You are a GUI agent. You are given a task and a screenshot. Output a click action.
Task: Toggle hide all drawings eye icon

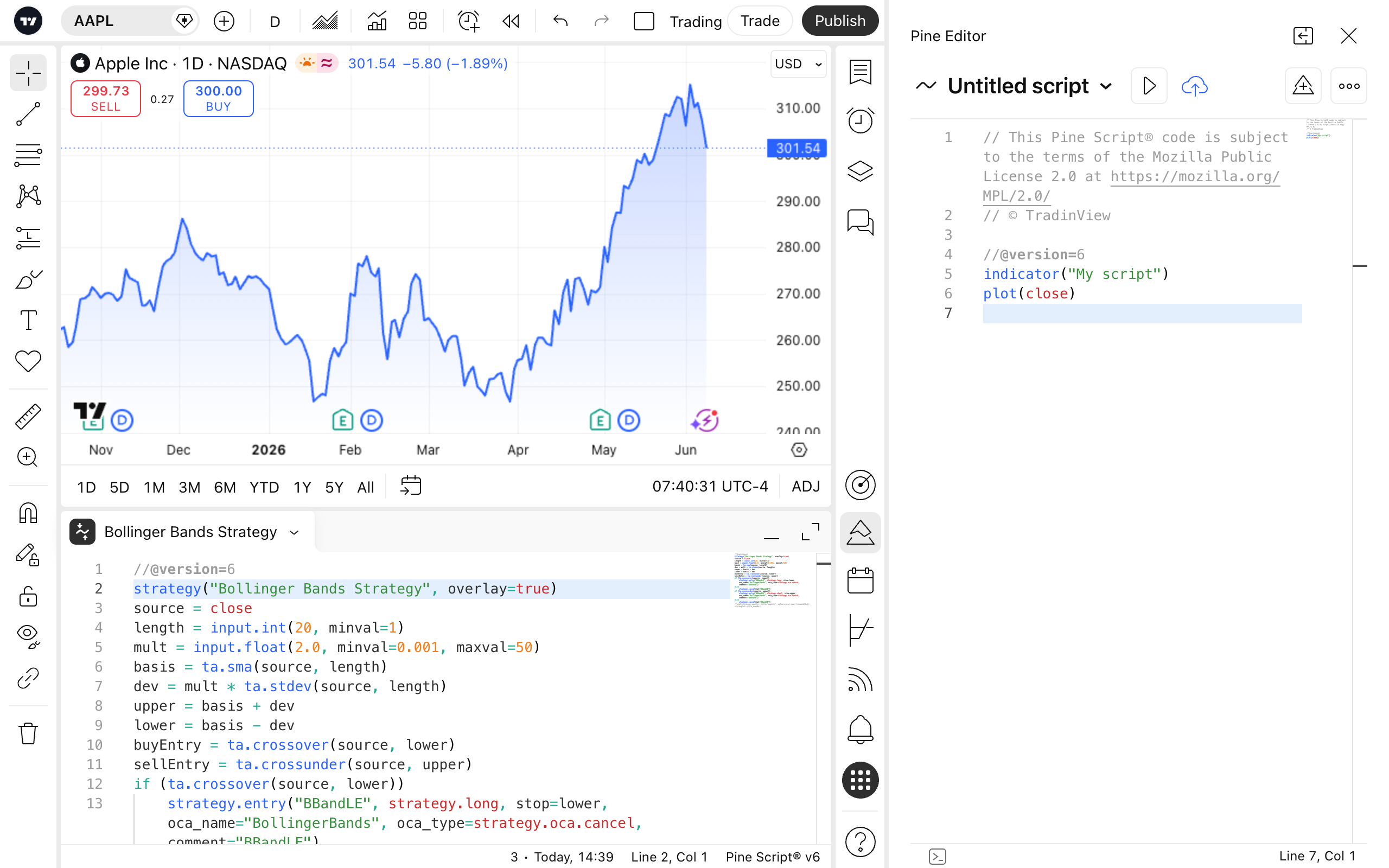28,636
